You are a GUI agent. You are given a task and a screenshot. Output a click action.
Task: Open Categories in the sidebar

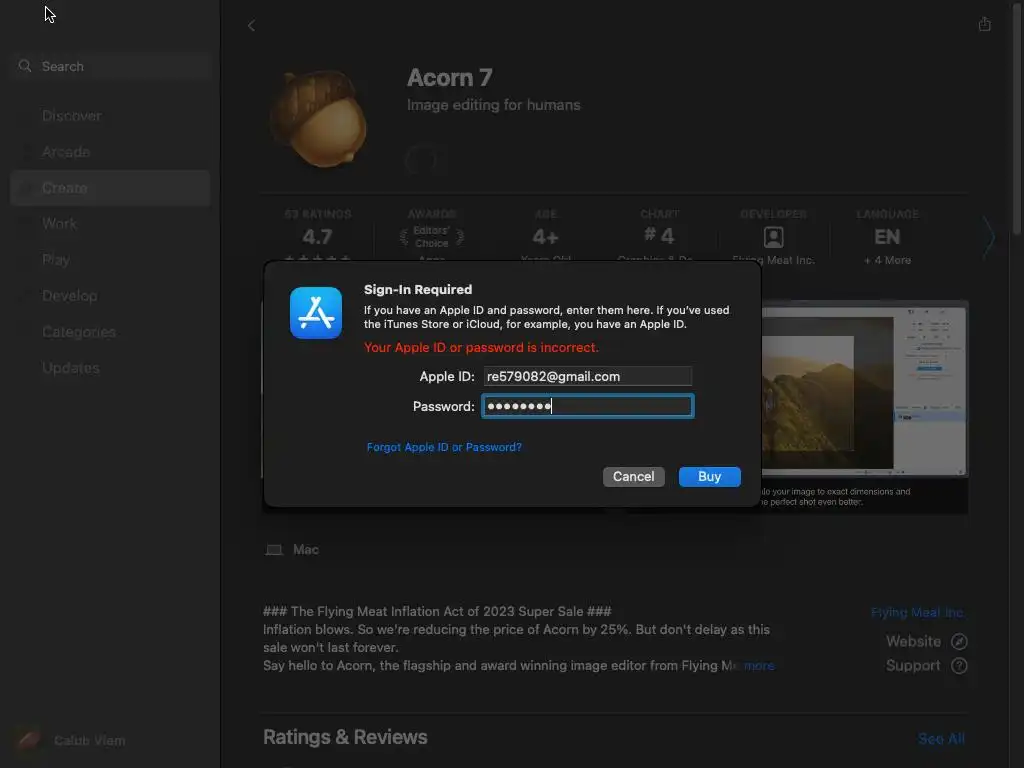click(x=79, y=332)
